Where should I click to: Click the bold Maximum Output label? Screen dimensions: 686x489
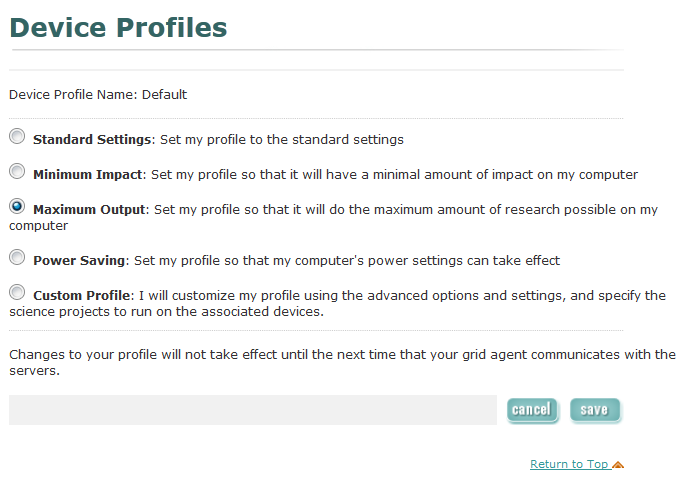tap(90, 210)
